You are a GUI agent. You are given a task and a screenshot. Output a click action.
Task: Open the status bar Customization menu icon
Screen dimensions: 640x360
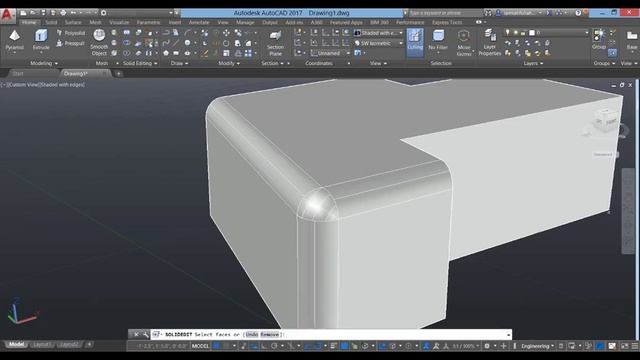click(635, 346)
